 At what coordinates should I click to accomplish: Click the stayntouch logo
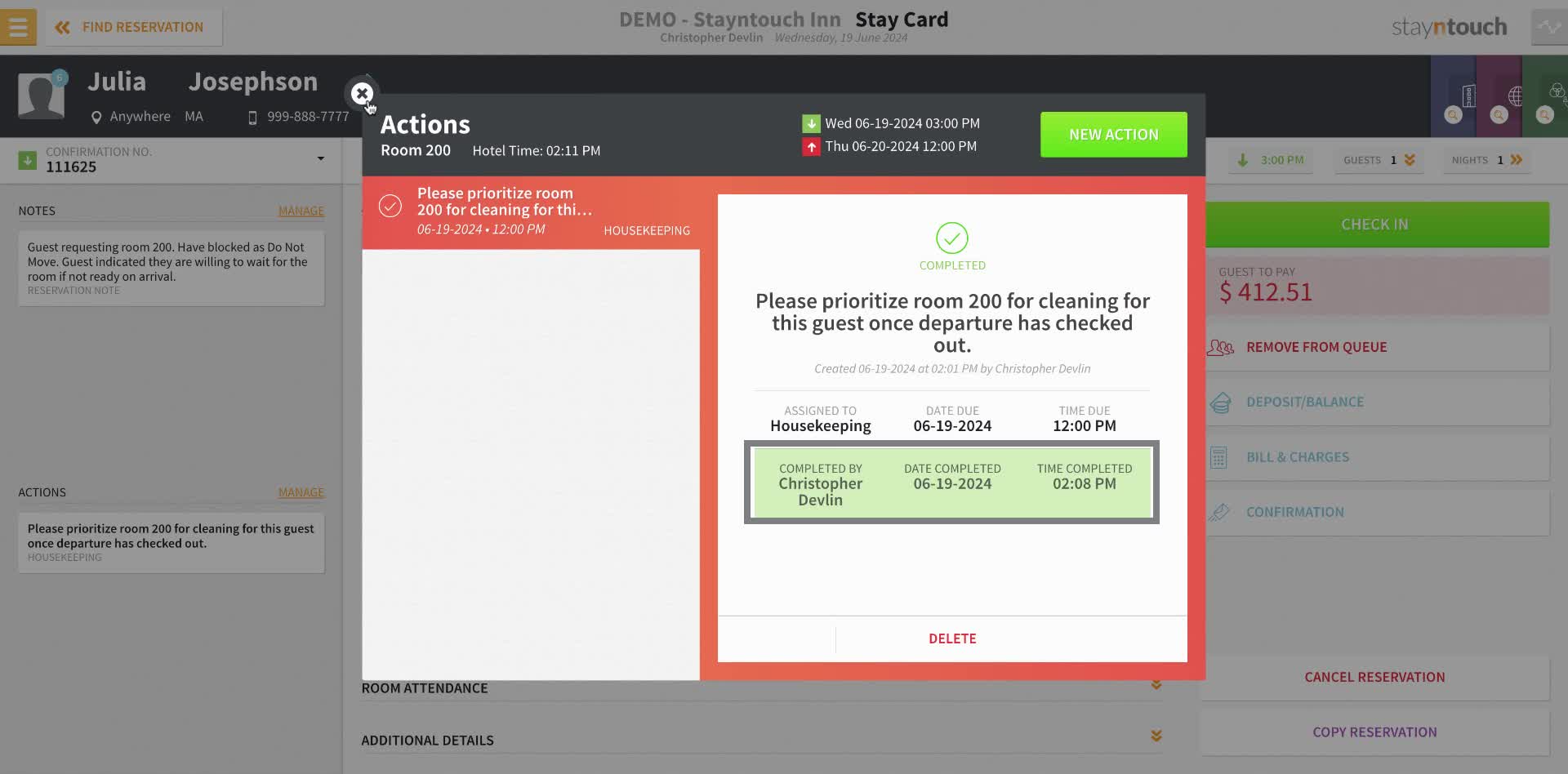(x=1449, y=27)
